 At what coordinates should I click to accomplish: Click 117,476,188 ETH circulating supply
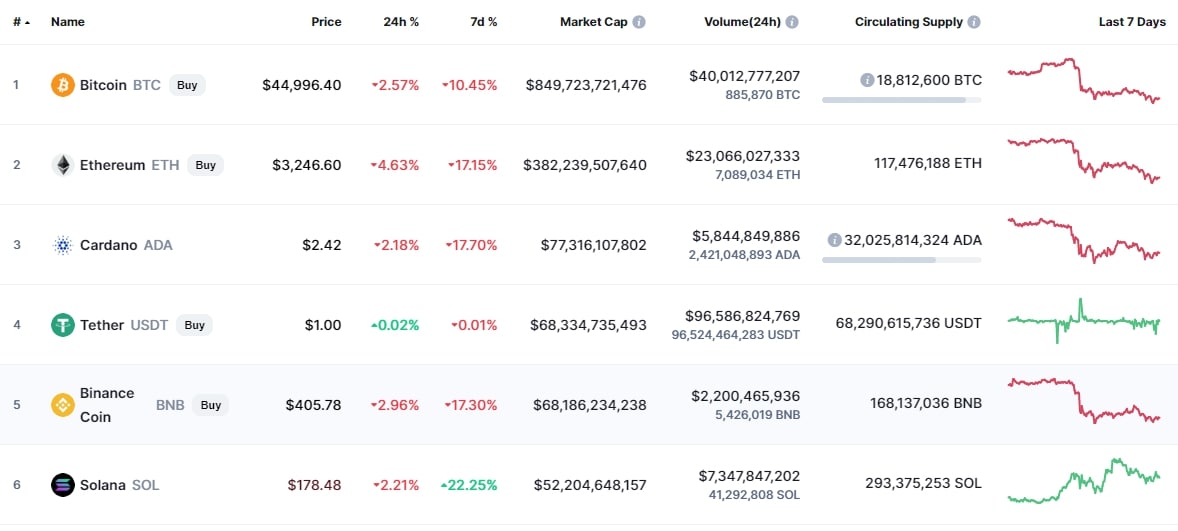point(928,163)
